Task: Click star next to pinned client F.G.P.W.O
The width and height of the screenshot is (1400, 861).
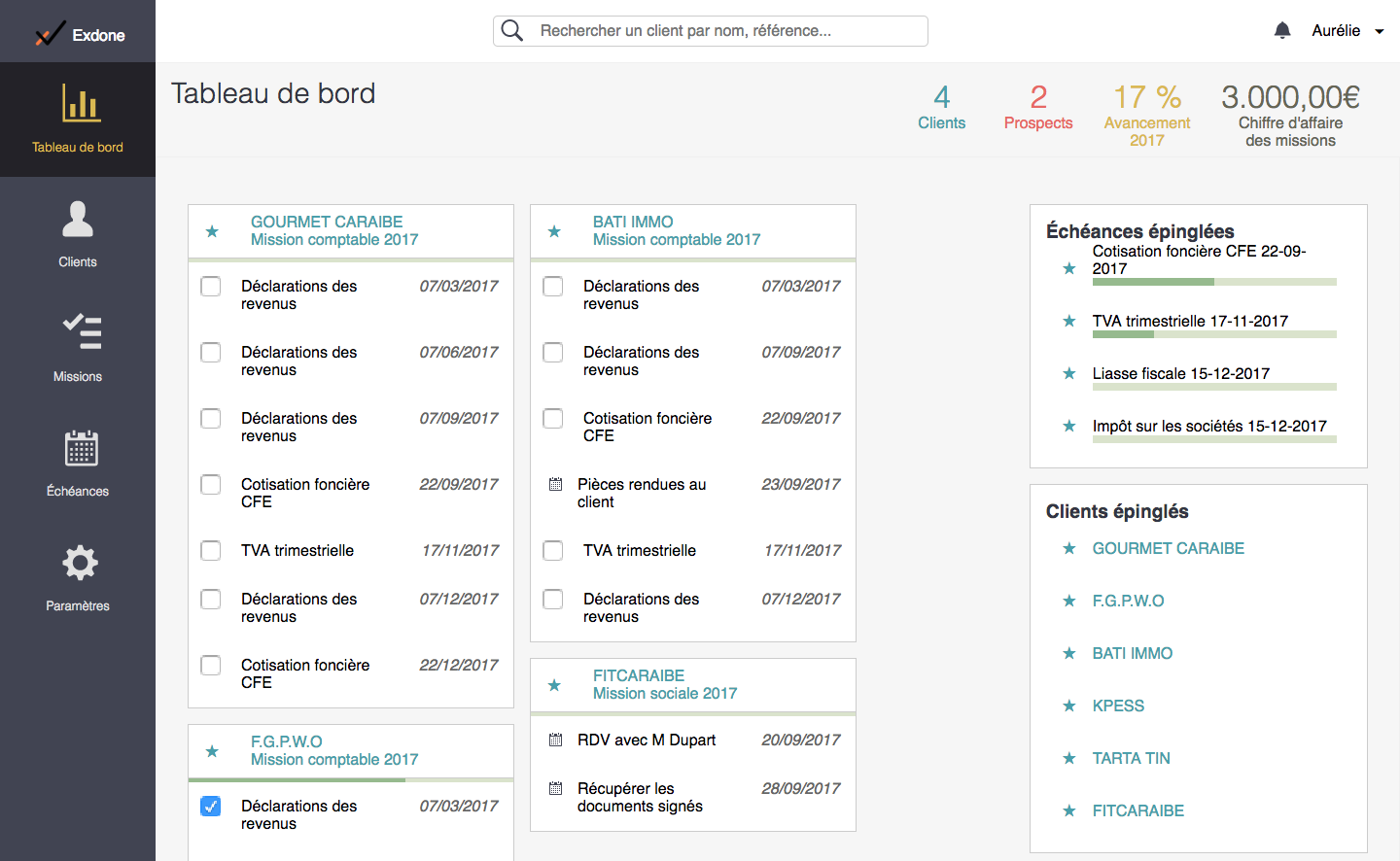Action: click(1069, 601)
